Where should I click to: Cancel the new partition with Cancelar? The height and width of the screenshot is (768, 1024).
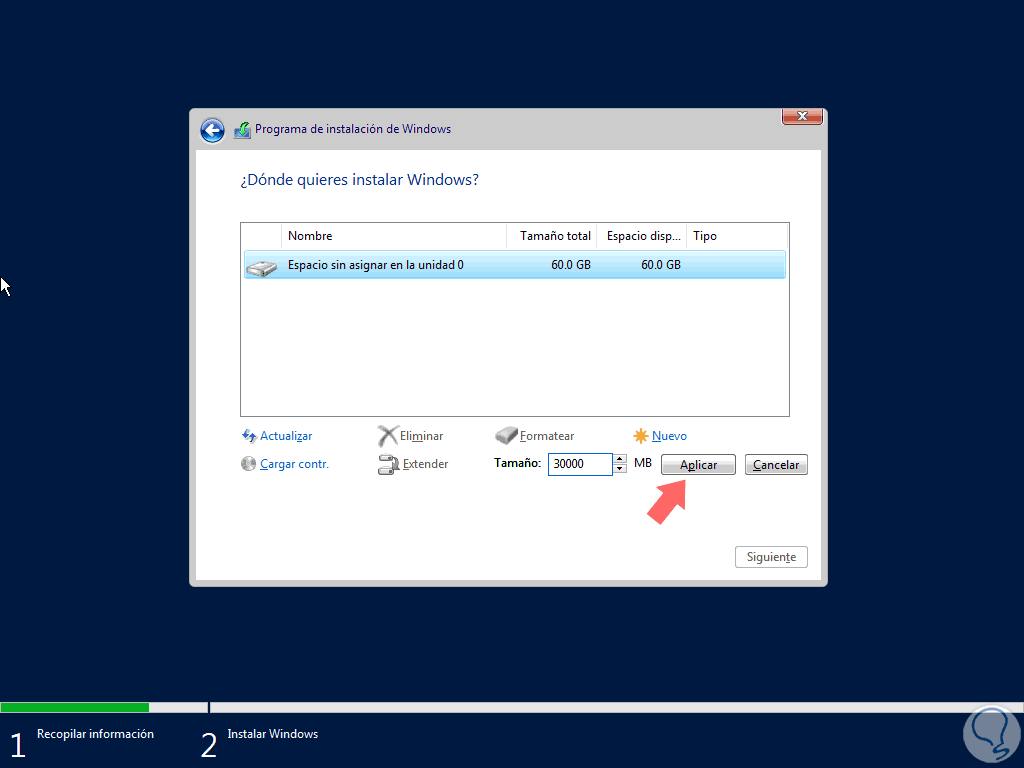[776, 464]
